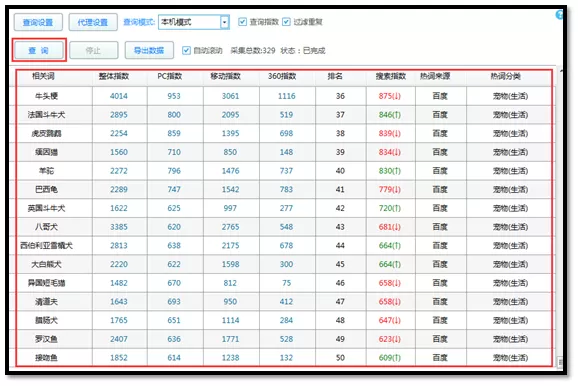This screenshot has width=578, height=386.
Task: Click search index cell 846(↑)
Action: click(x=390, y=115)
